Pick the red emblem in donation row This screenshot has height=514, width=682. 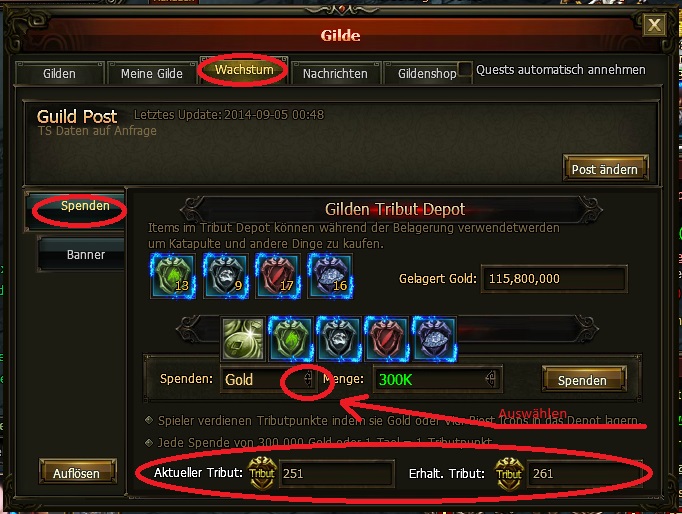tap(386, 339)
